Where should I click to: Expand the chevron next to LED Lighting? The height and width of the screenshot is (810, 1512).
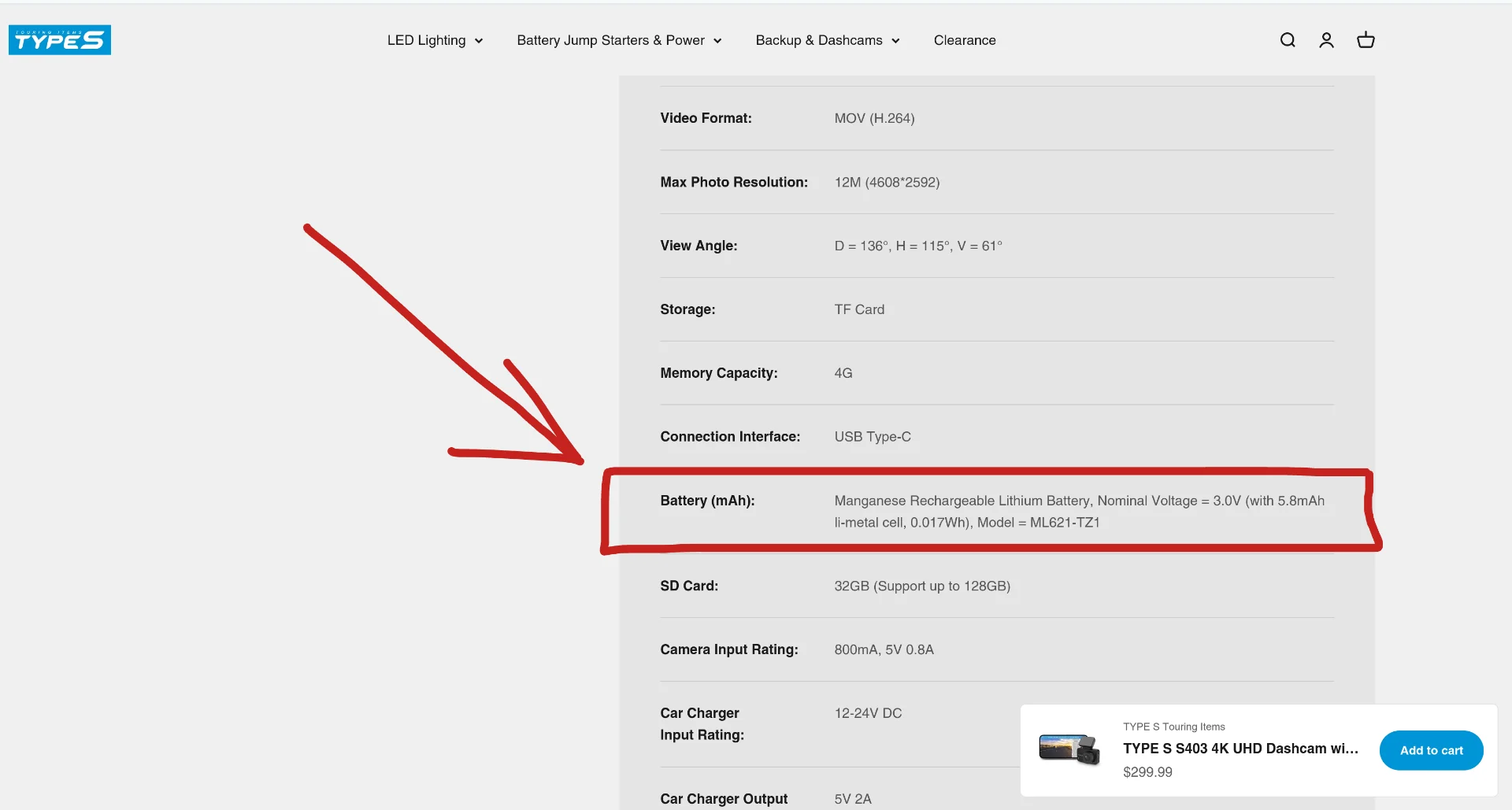479,41
